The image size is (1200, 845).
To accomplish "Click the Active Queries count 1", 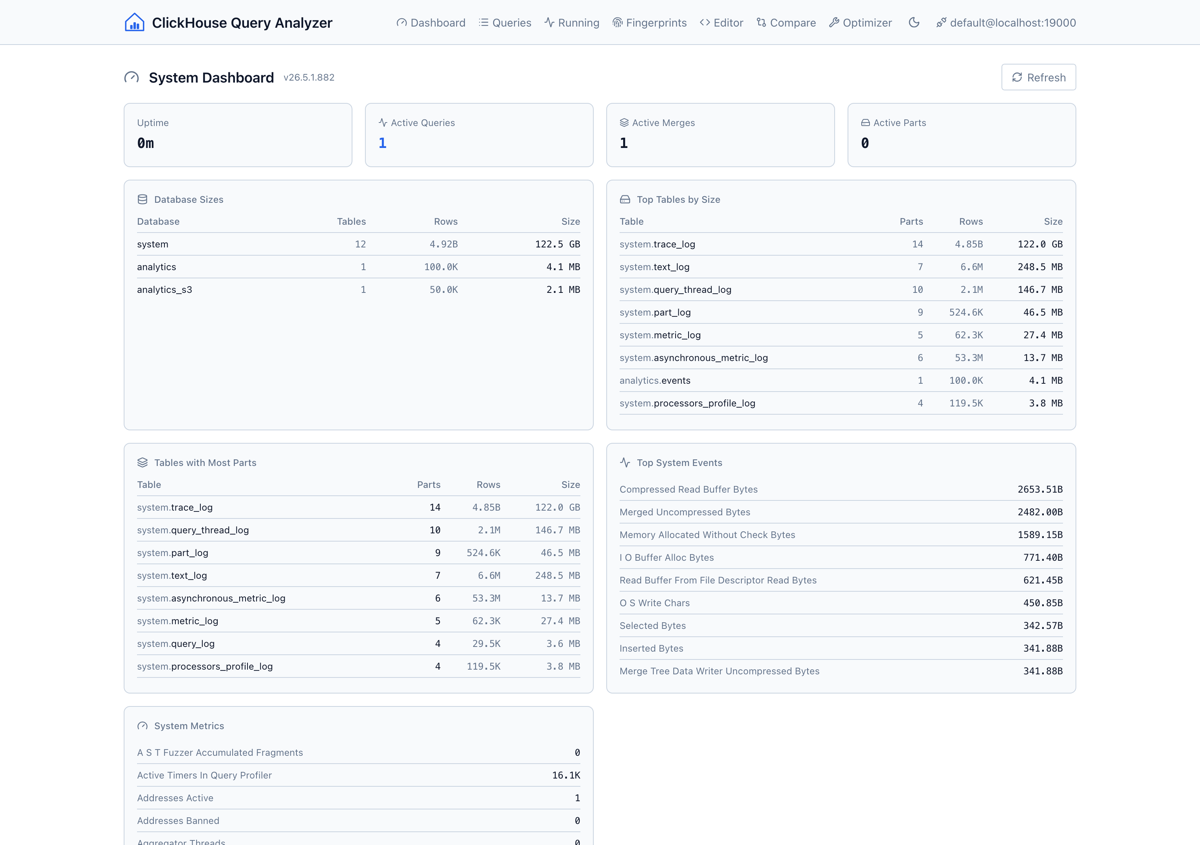I will 382,143.
